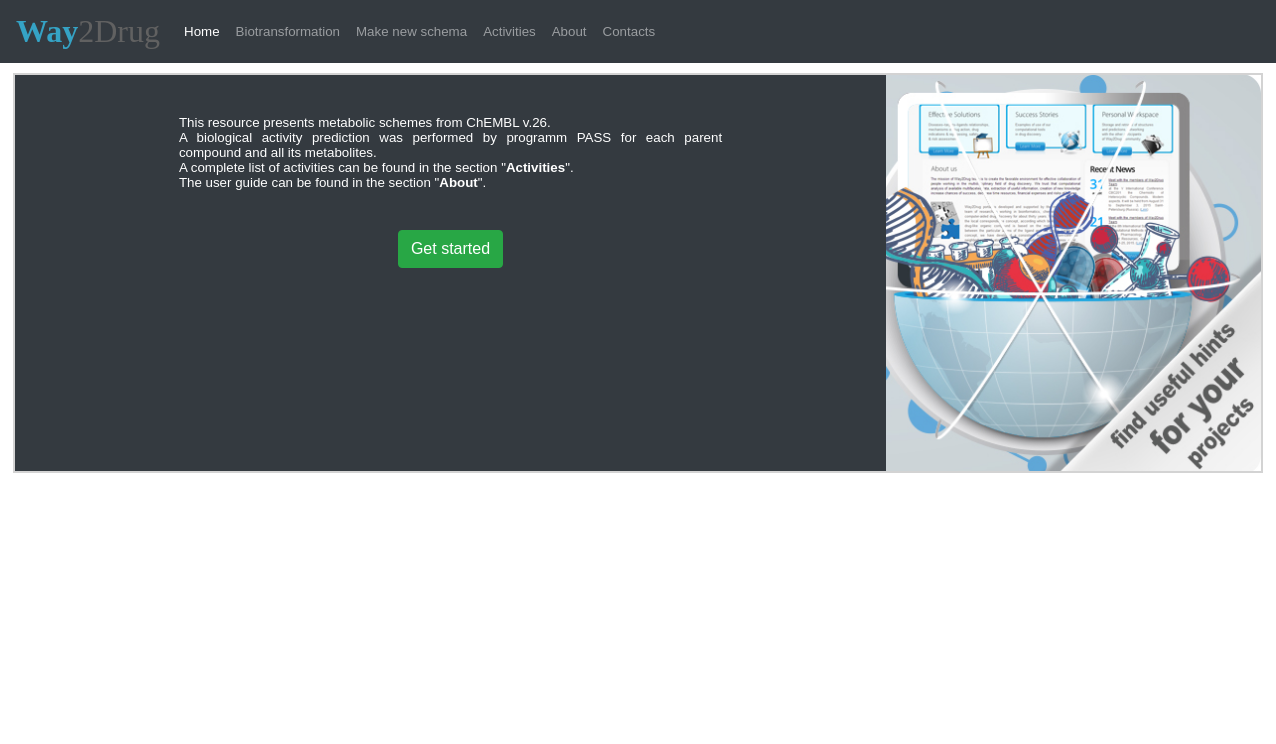Screen dimensions: 1276x744
Task: Click 'Effective Solutions' box in banner image
Action: [958, 130]
